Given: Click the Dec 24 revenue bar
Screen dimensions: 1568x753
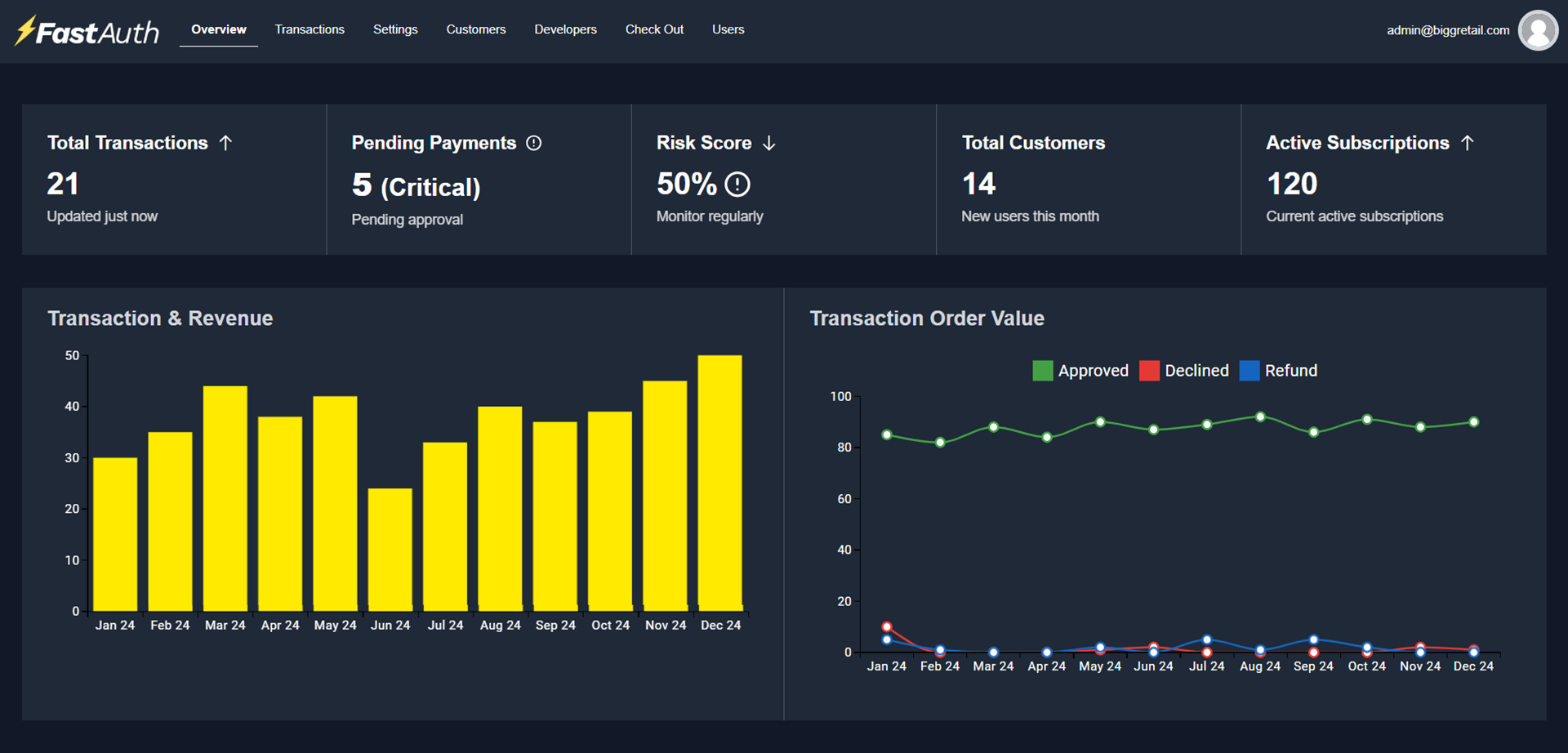Looking at the screenshot, I should (x=719, y=482).
